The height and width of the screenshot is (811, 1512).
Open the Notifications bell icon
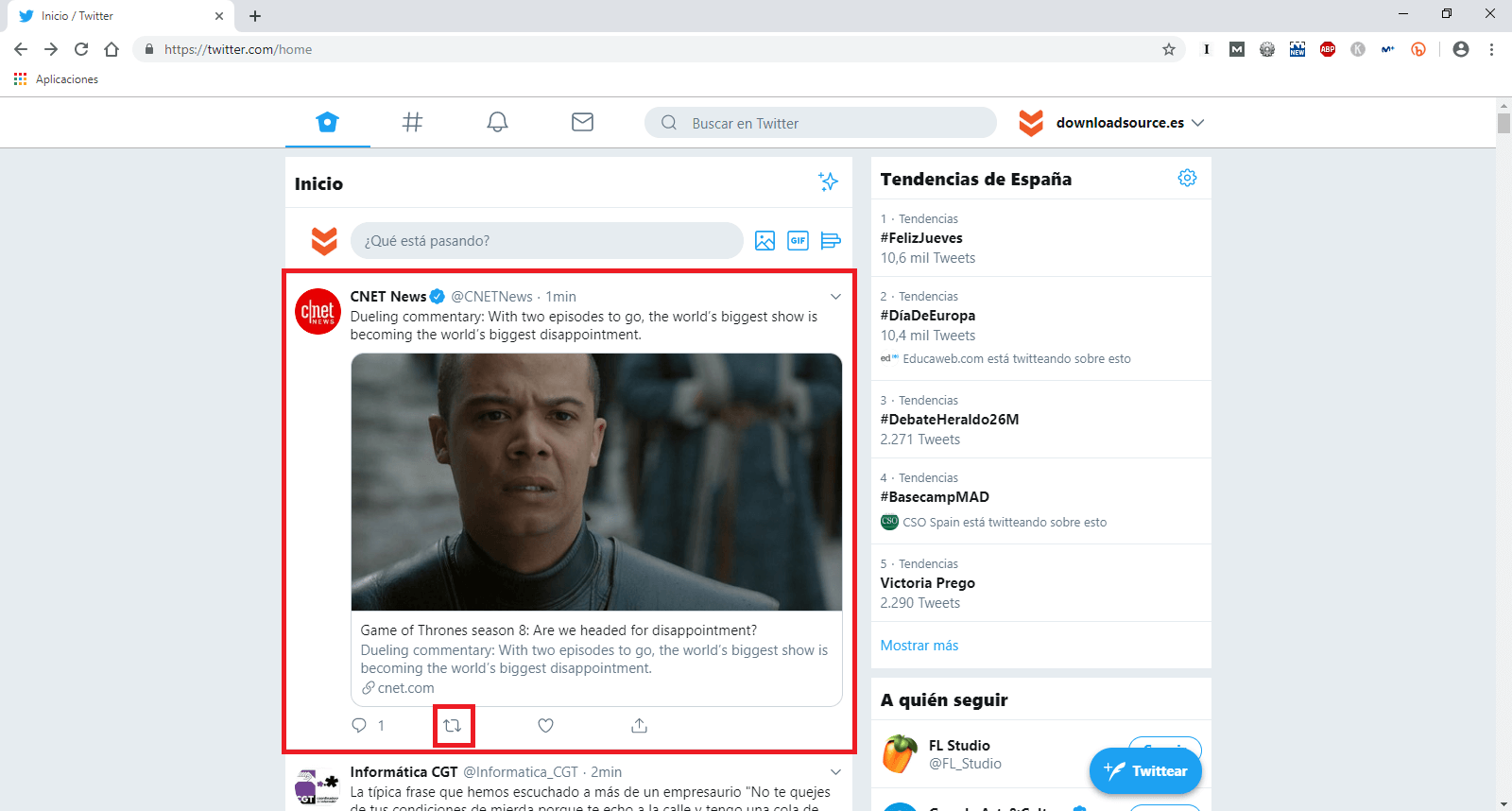click(497, 122)
